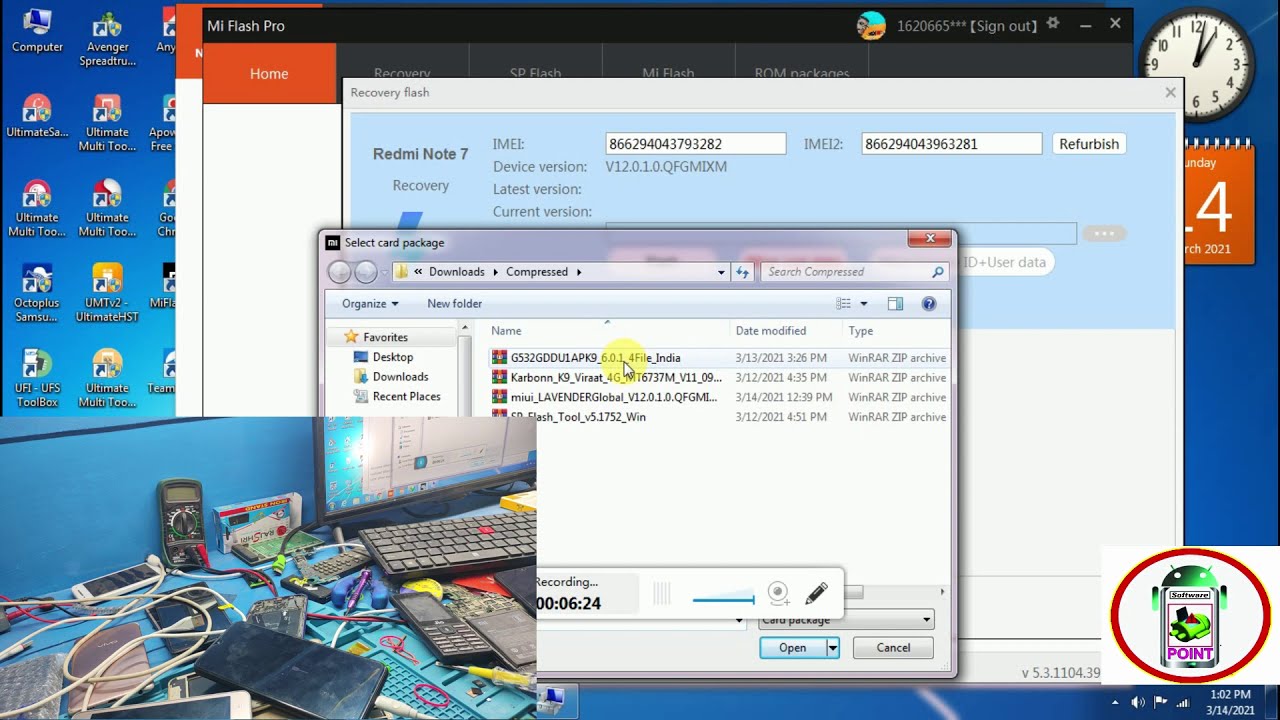Click the Search Compressed field
Image resolution: width=1280 pixels, height=720 pixels.
coord(853,272)
